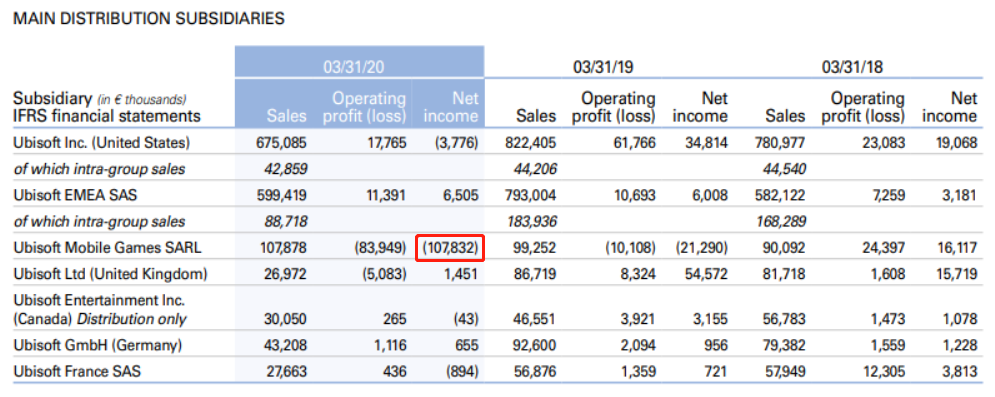Select the 43,208 sales value
The height and width of the screenshot is (397, 995).
point(285,345)
